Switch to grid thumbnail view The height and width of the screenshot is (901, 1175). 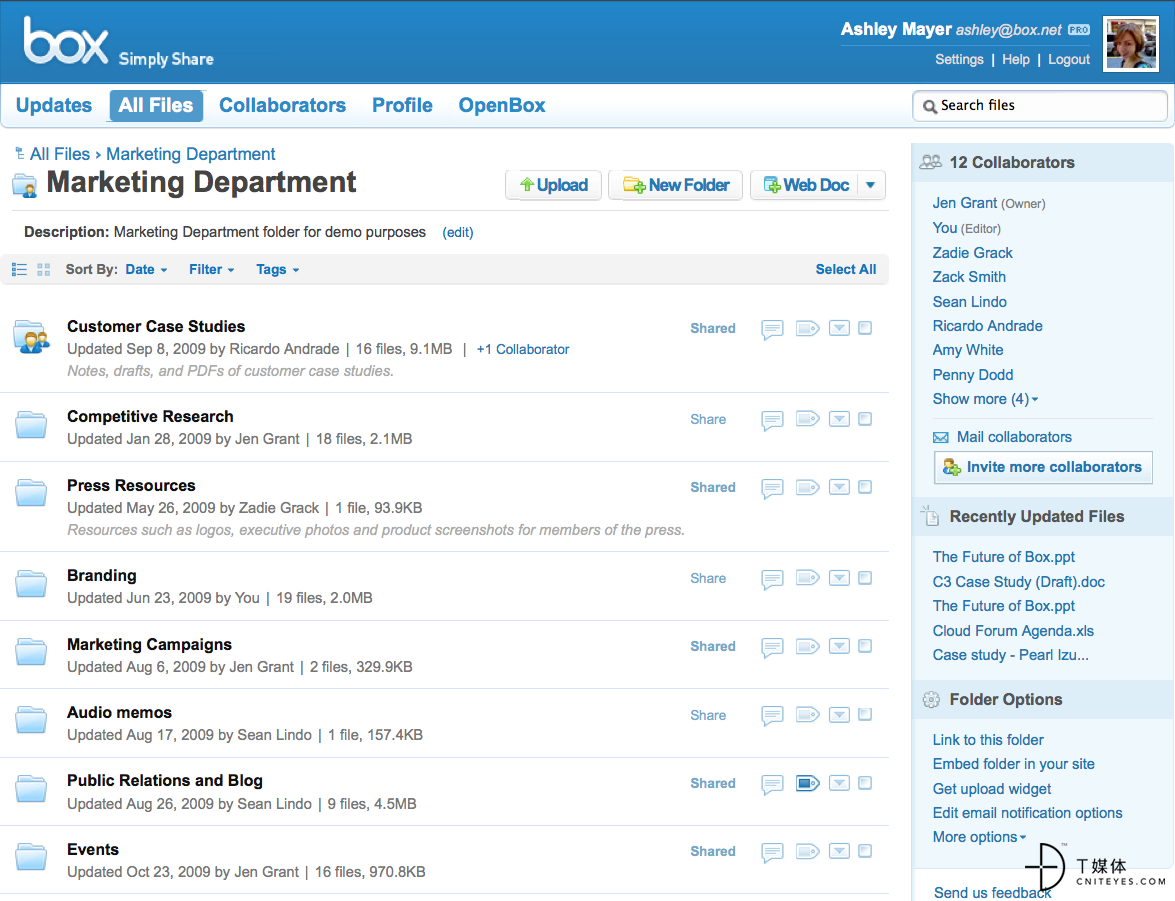43,270
